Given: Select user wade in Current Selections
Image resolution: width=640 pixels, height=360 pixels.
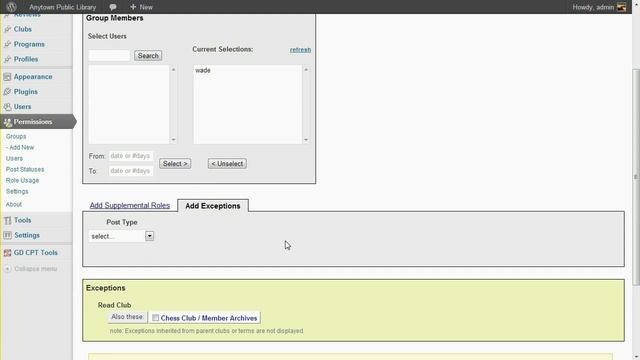Looking at the screenshot, I should (203, 70).
